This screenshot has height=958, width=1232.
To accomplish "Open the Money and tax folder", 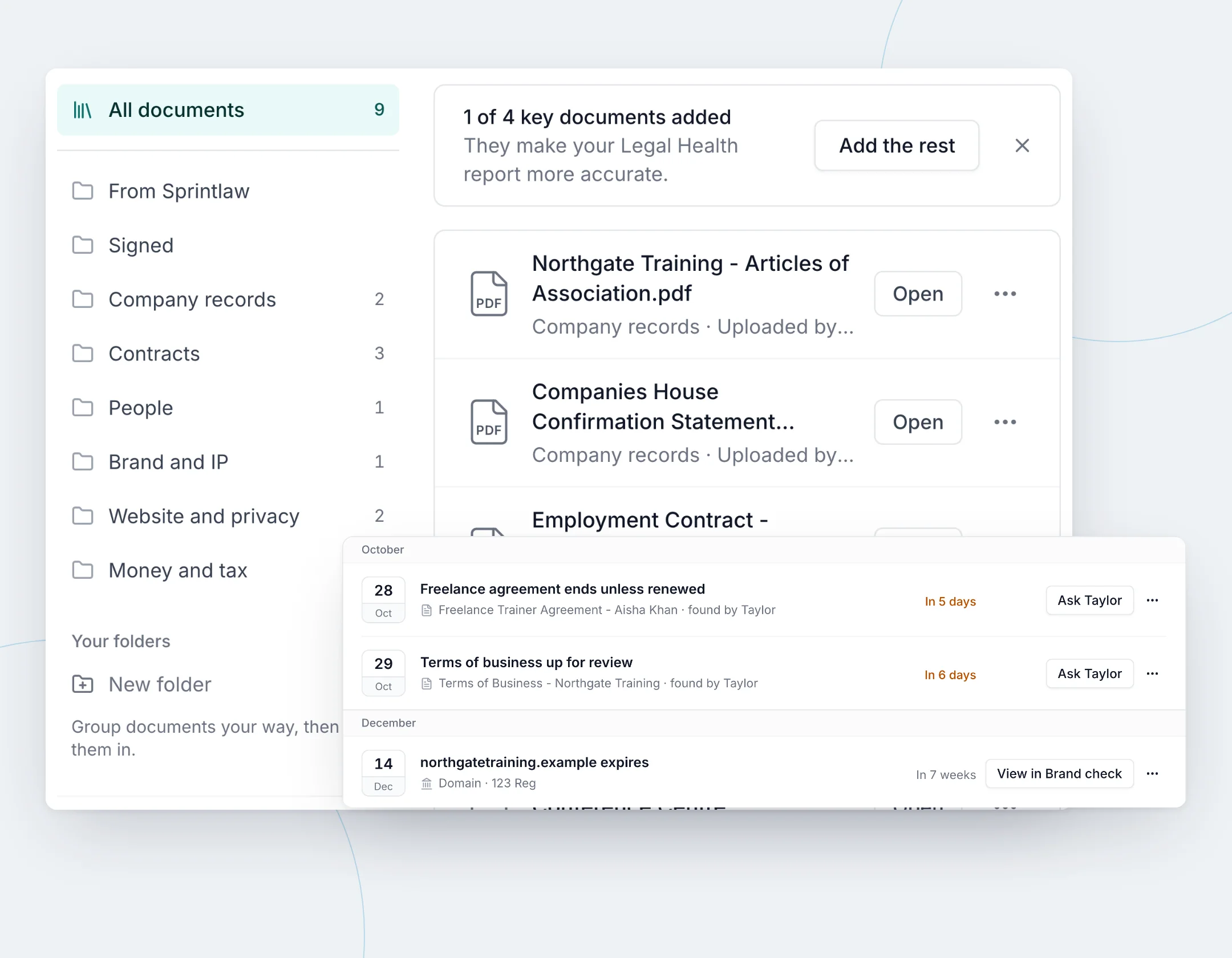I will [200, 570].
